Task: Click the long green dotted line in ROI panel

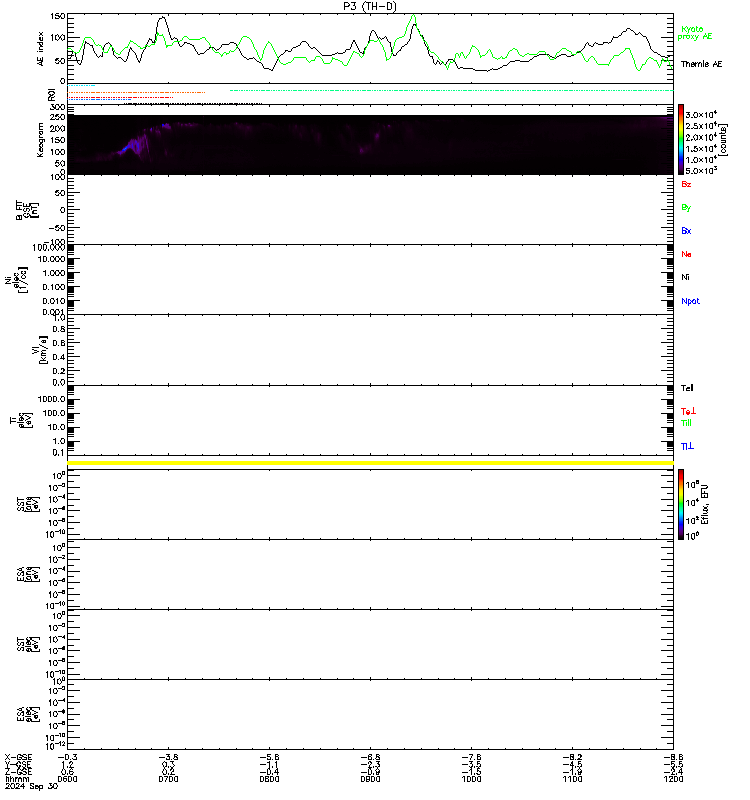Action: pyautogui.click(x=452, y=90)
